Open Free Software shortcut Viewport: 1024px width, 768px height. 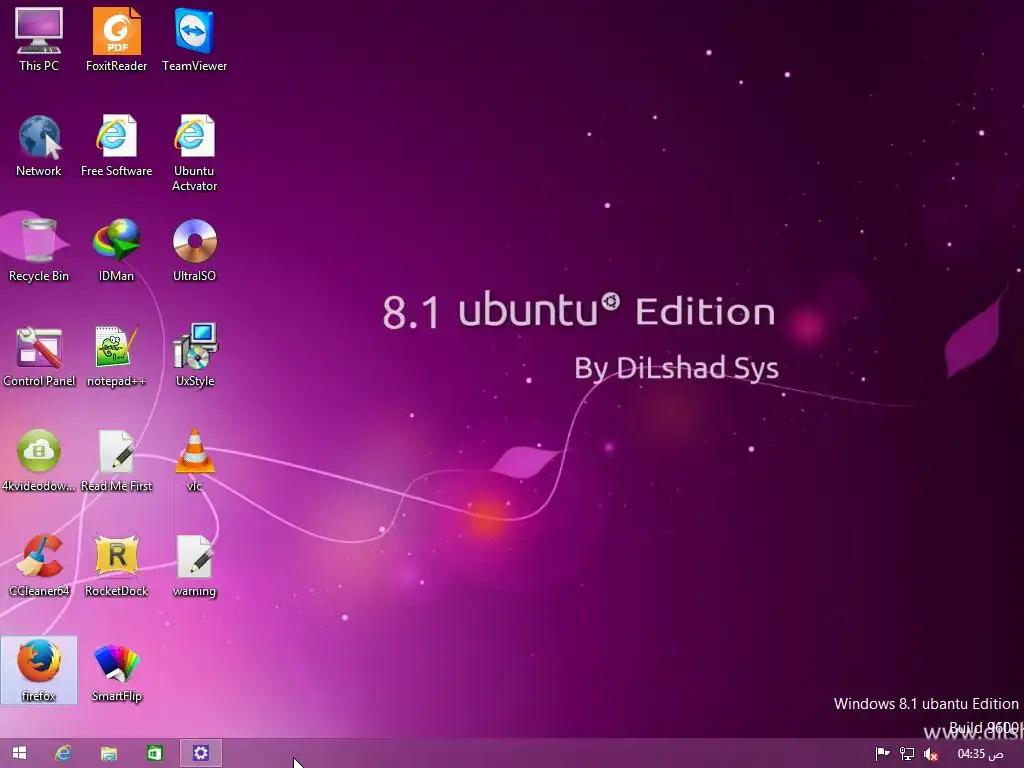[116, 145]
